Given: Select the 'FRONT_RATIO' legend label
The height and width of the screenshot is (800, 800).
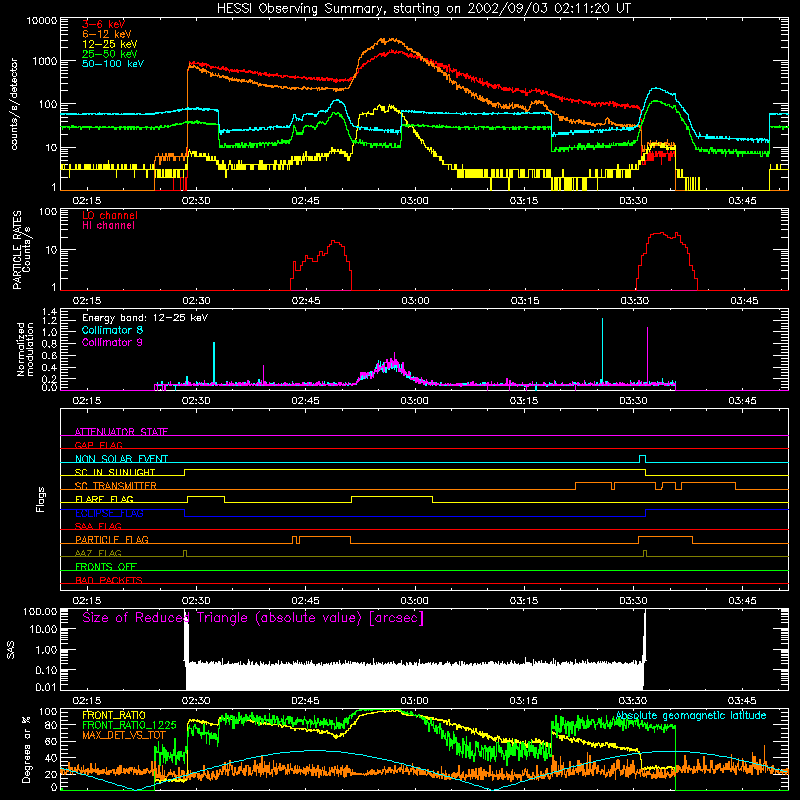Looking at the screenshot, I should pos(114,715).
